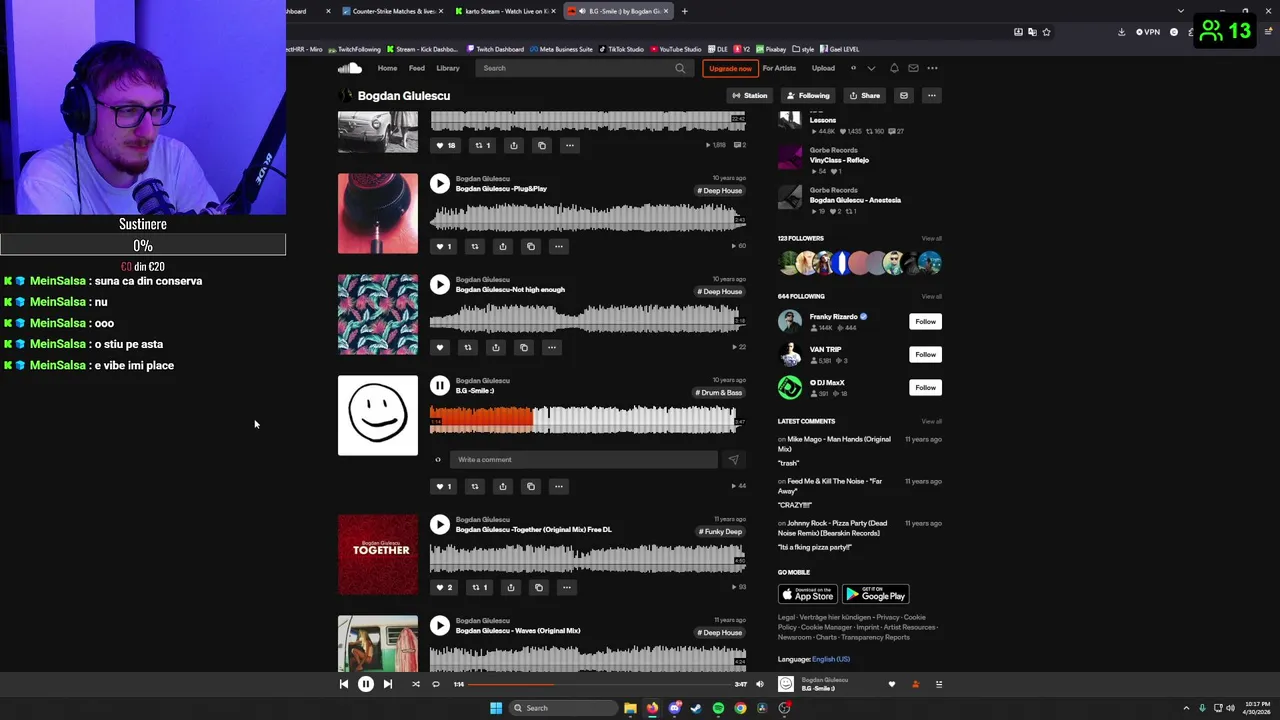The width and height of the screenshot is (1280, 720).
Task: Open the next-up queue in player bar
Action: click(x=939, y=684)
